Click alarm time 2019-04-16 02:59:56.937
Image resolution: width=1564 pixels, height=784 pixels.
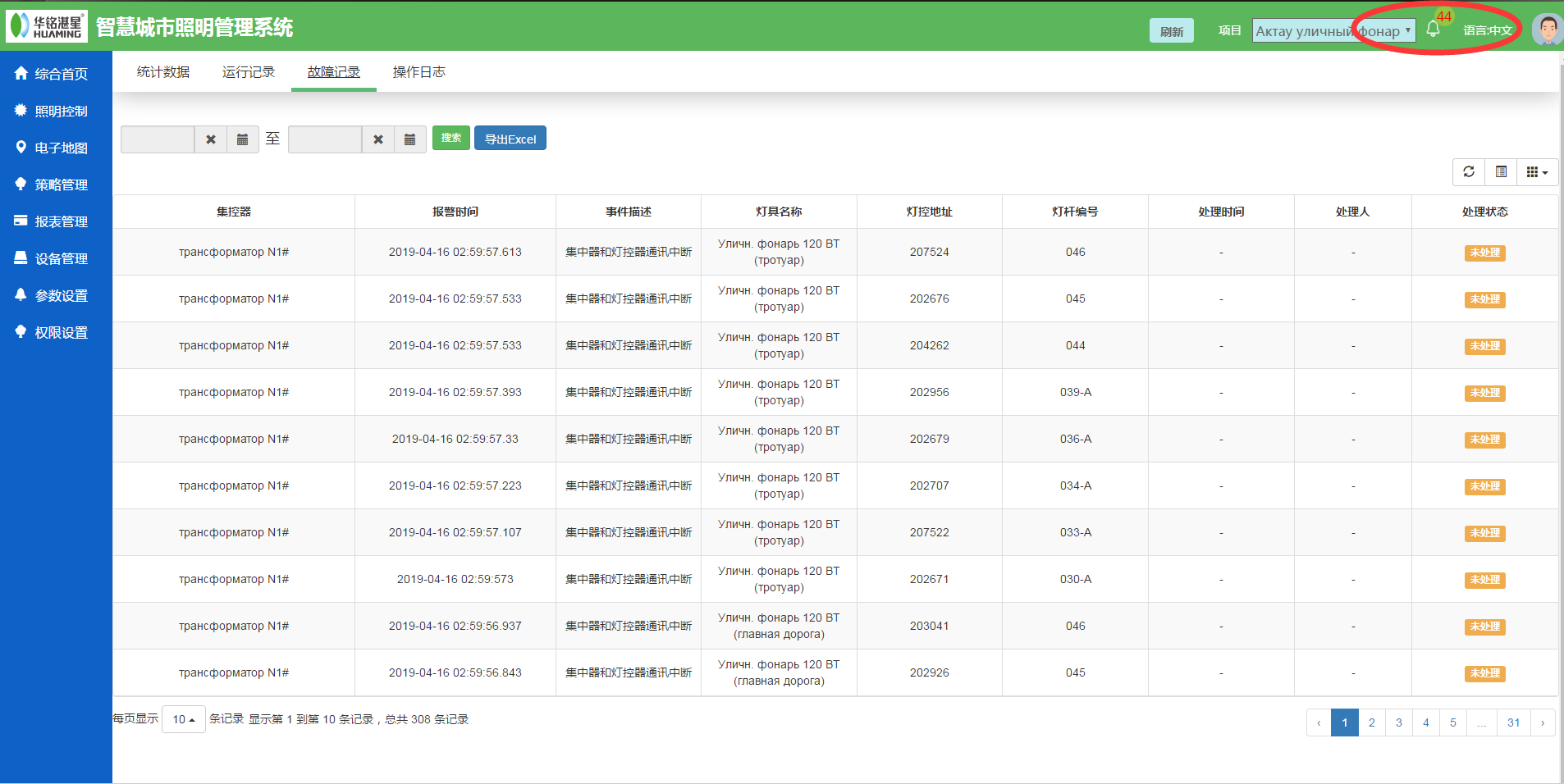point(455,626)
